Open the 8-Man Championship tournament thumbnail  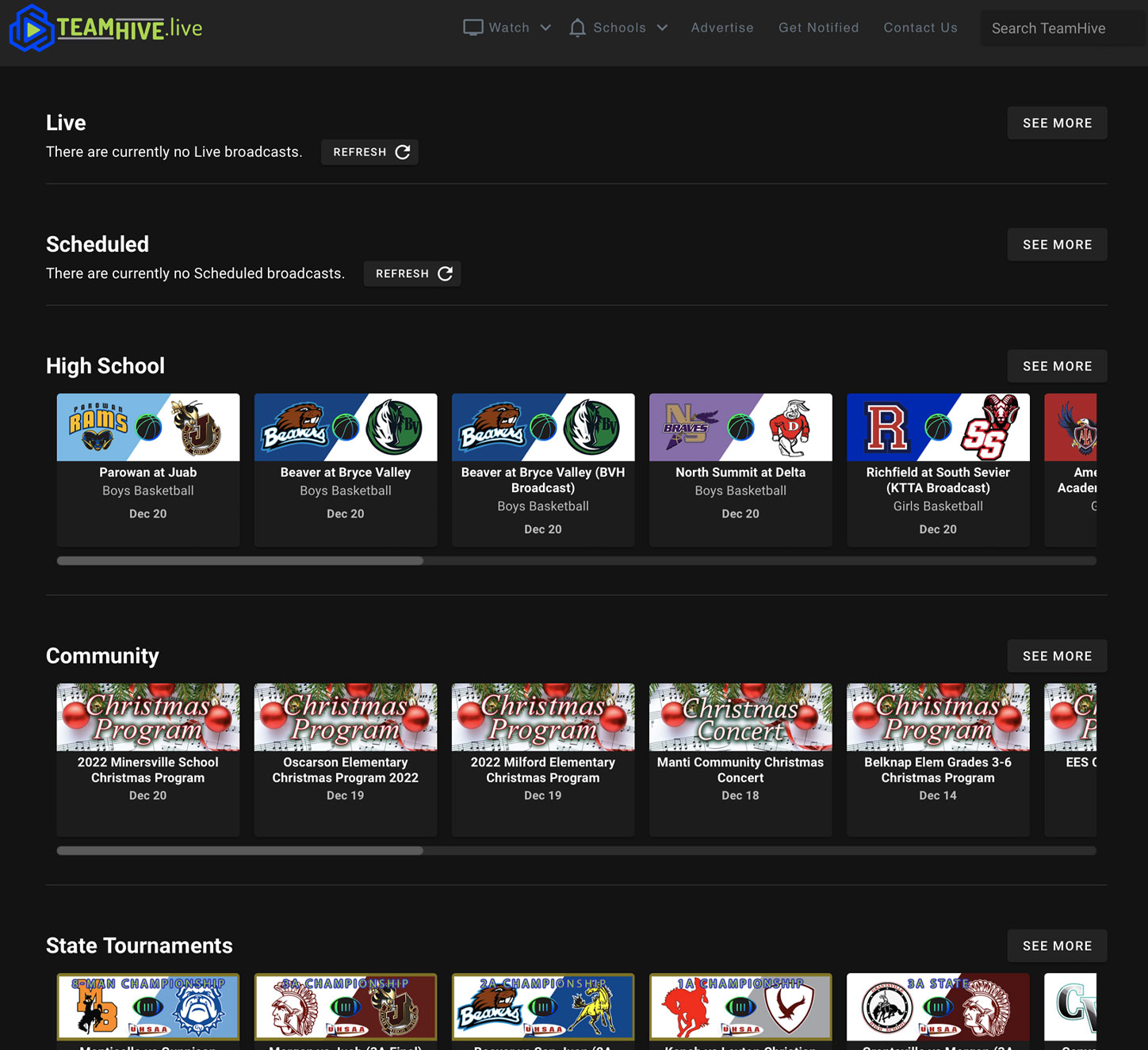[x=148, y=1007]
